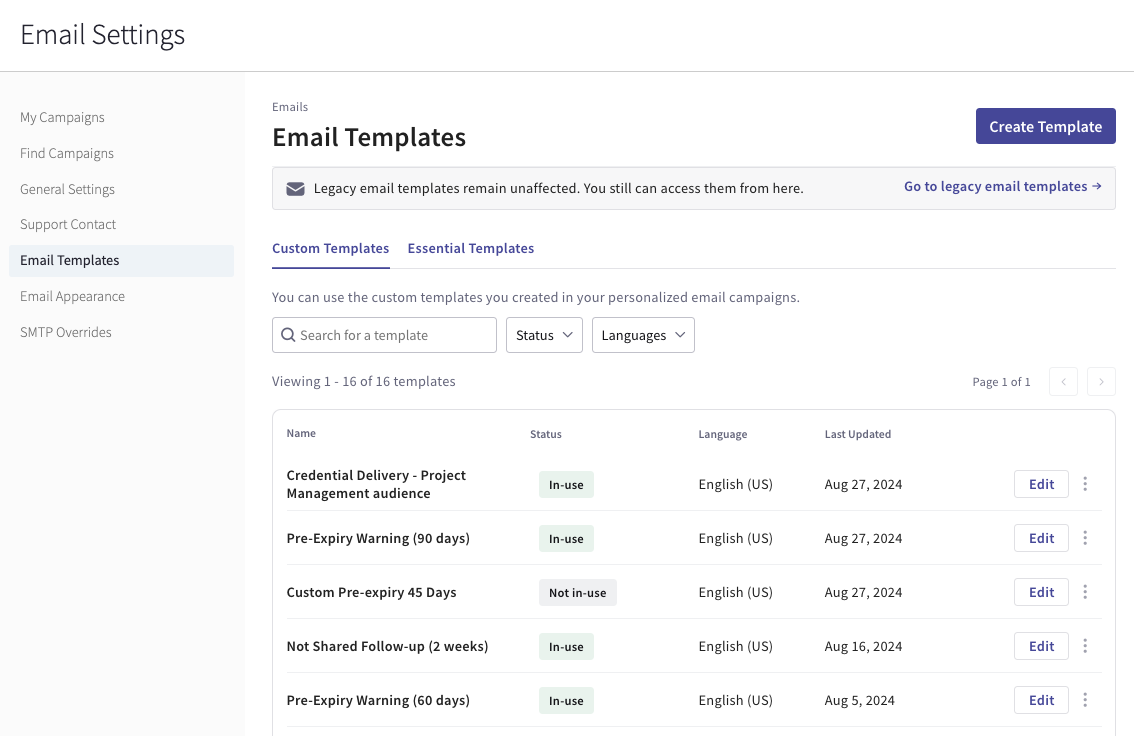
Task: Open more options for Credential Delivery template
Action: (x=1085, y=484)
